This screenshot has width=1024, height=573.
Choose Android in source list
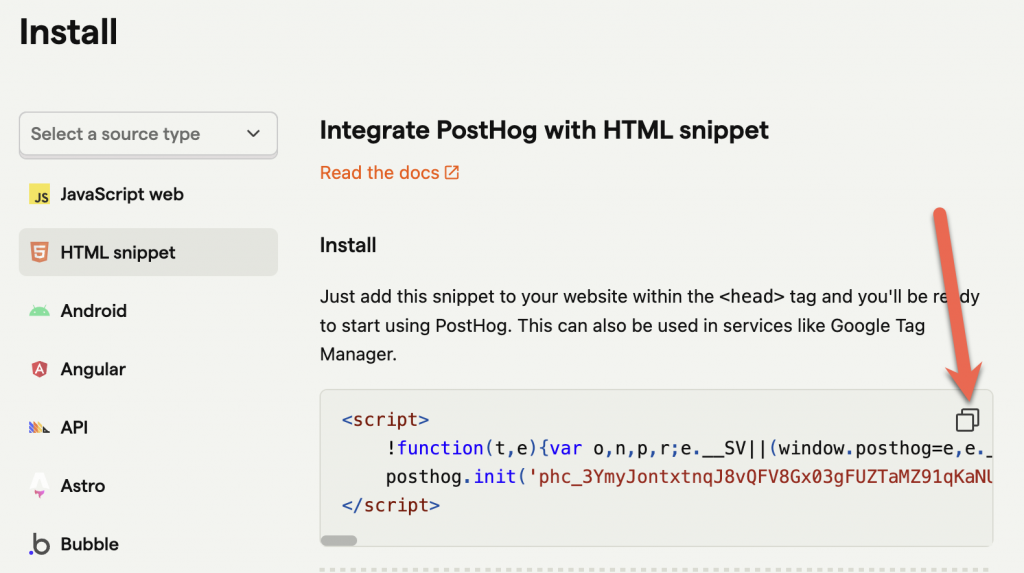click(x=148, y=310)
